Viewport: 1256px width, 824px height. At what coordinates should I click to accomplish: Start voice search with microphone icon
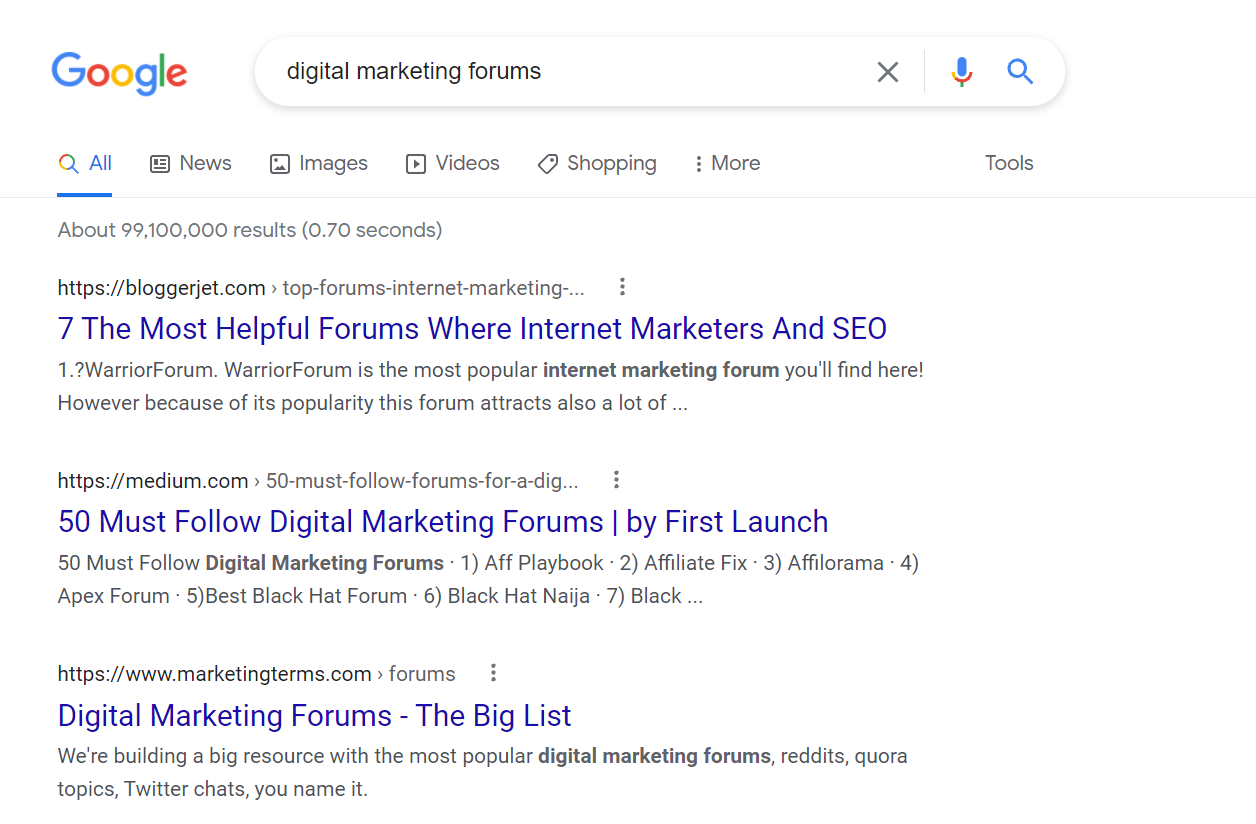[961, 72]
